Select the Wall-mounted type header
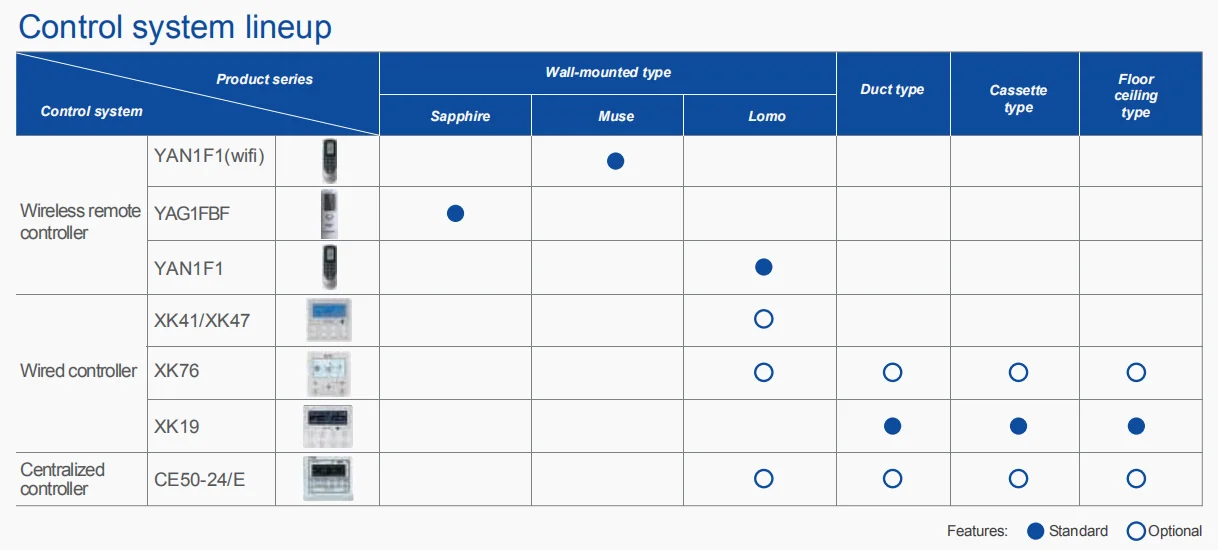 tap(608, 72)
